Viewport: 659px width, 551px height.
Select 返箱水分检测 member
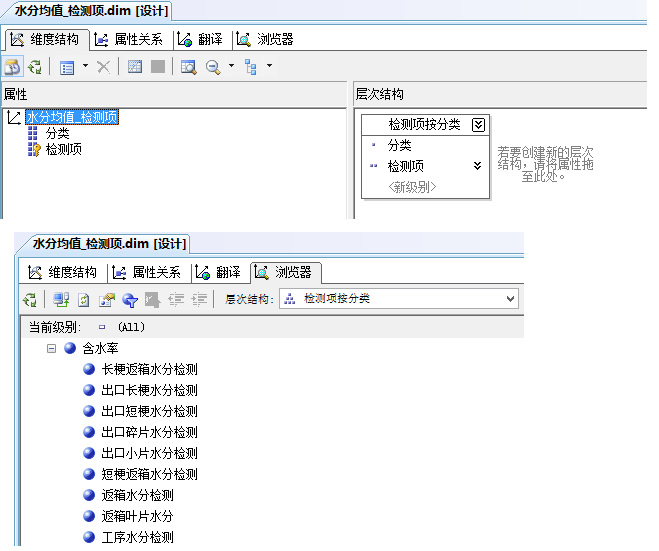[137, 496]
